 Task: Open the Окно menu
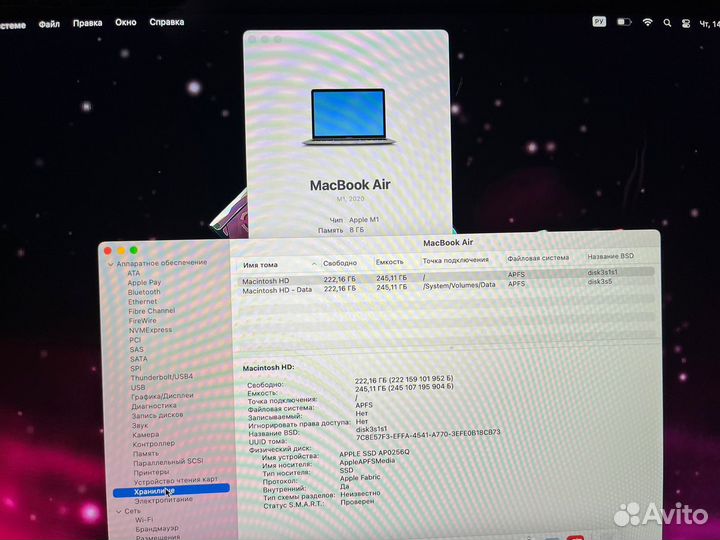point(125,22)
